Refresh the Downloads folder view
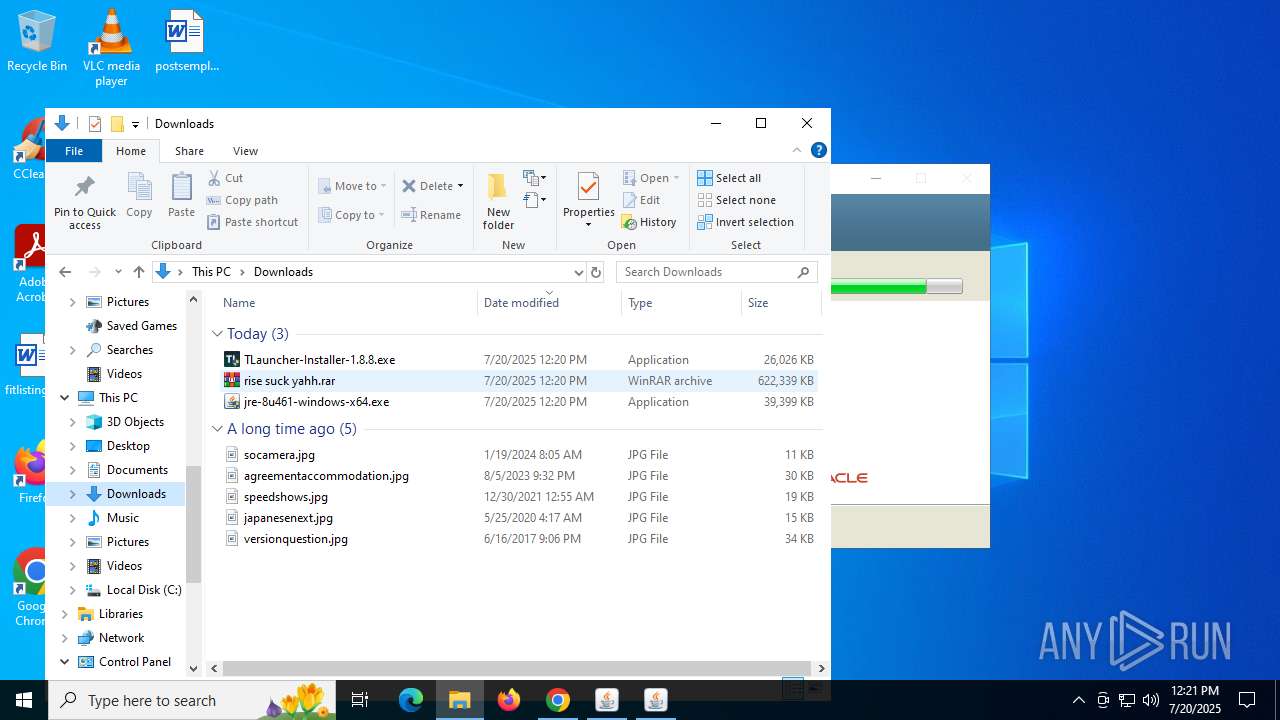Viewport: 1280px width, 720px height. click(x=596, y=272)
